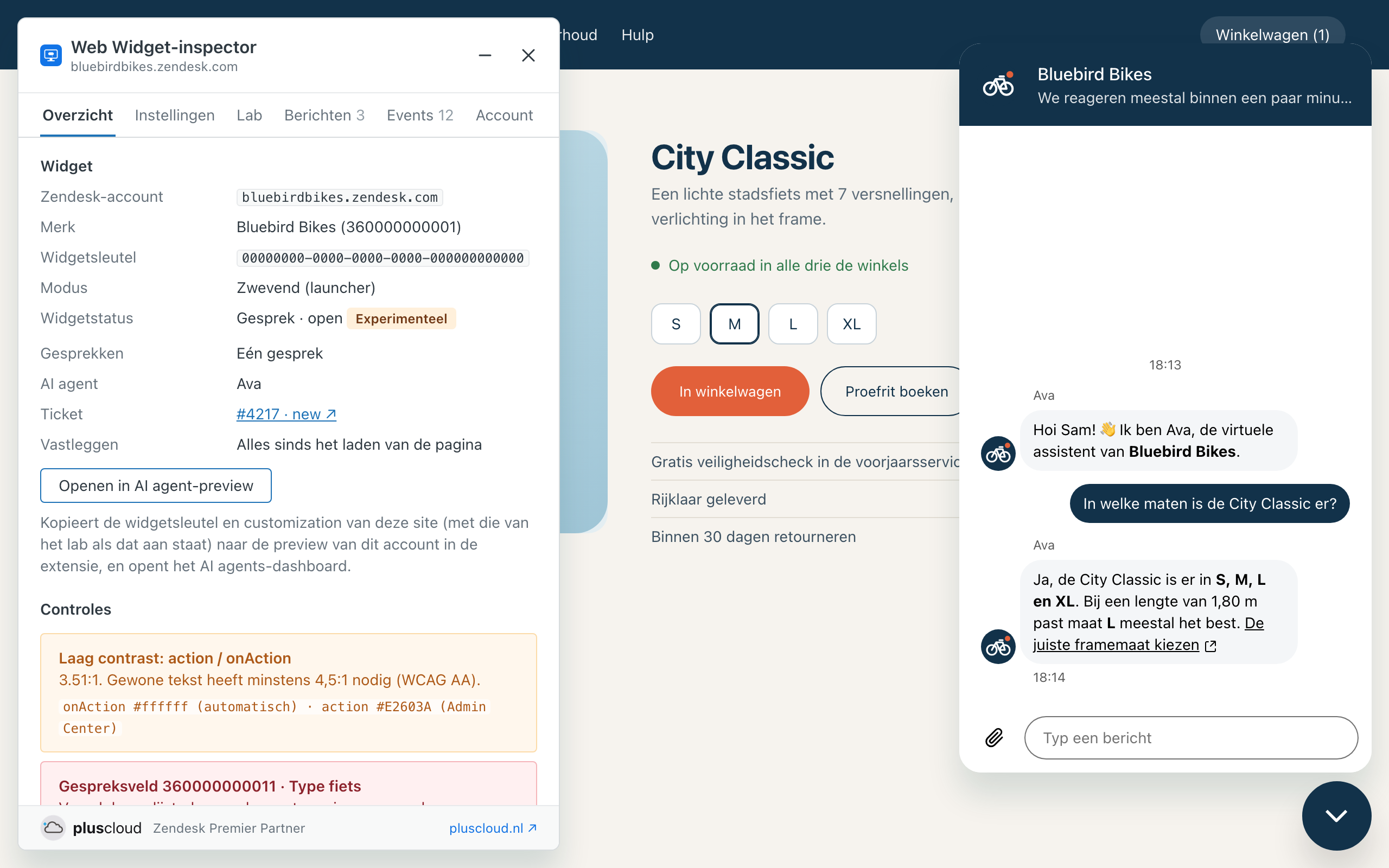Select frame size S

click(x=676, y=324)
